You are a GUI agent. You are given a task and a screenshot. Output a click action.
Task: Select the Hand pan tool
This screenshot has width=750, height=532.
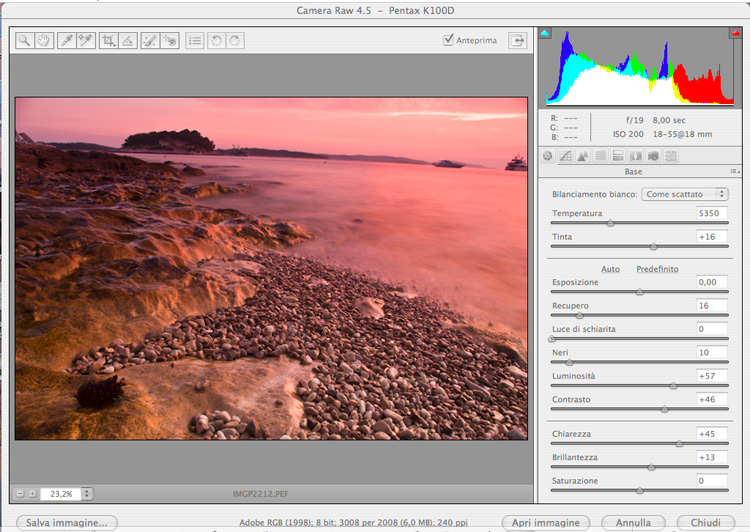[x=44, y=41]
